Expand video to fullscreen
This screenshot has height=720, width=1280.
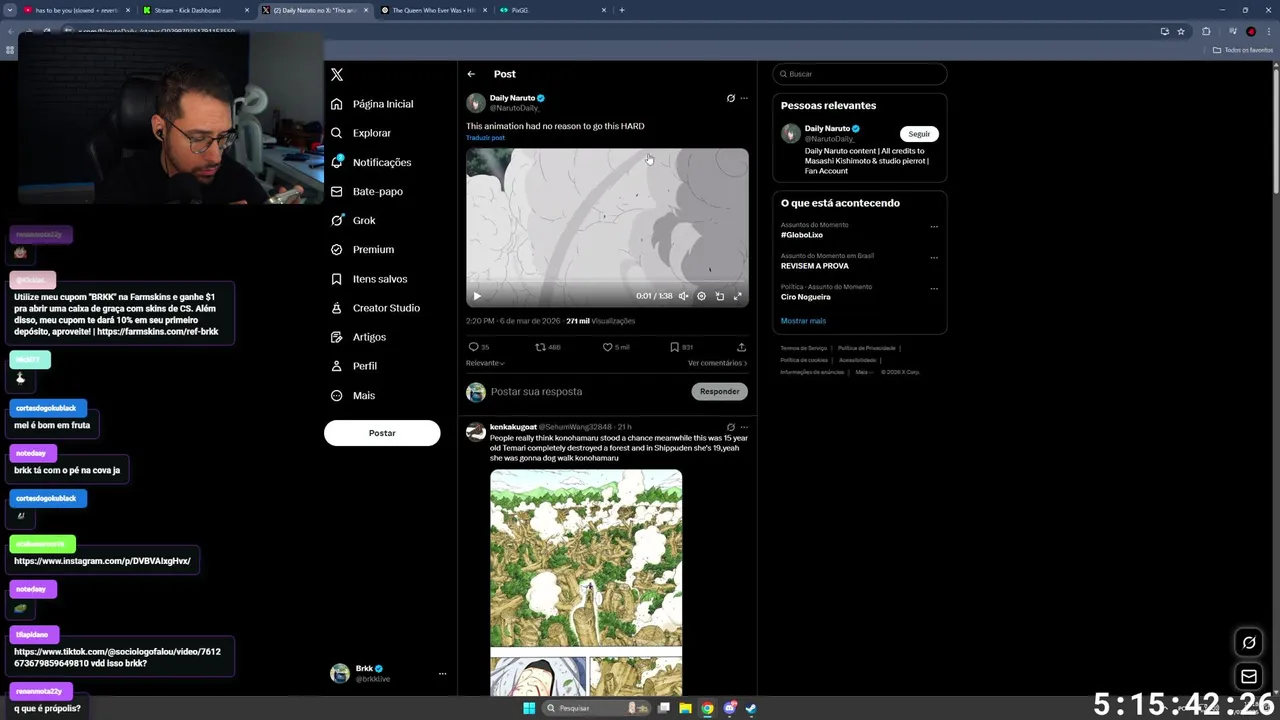click(738, 296)
